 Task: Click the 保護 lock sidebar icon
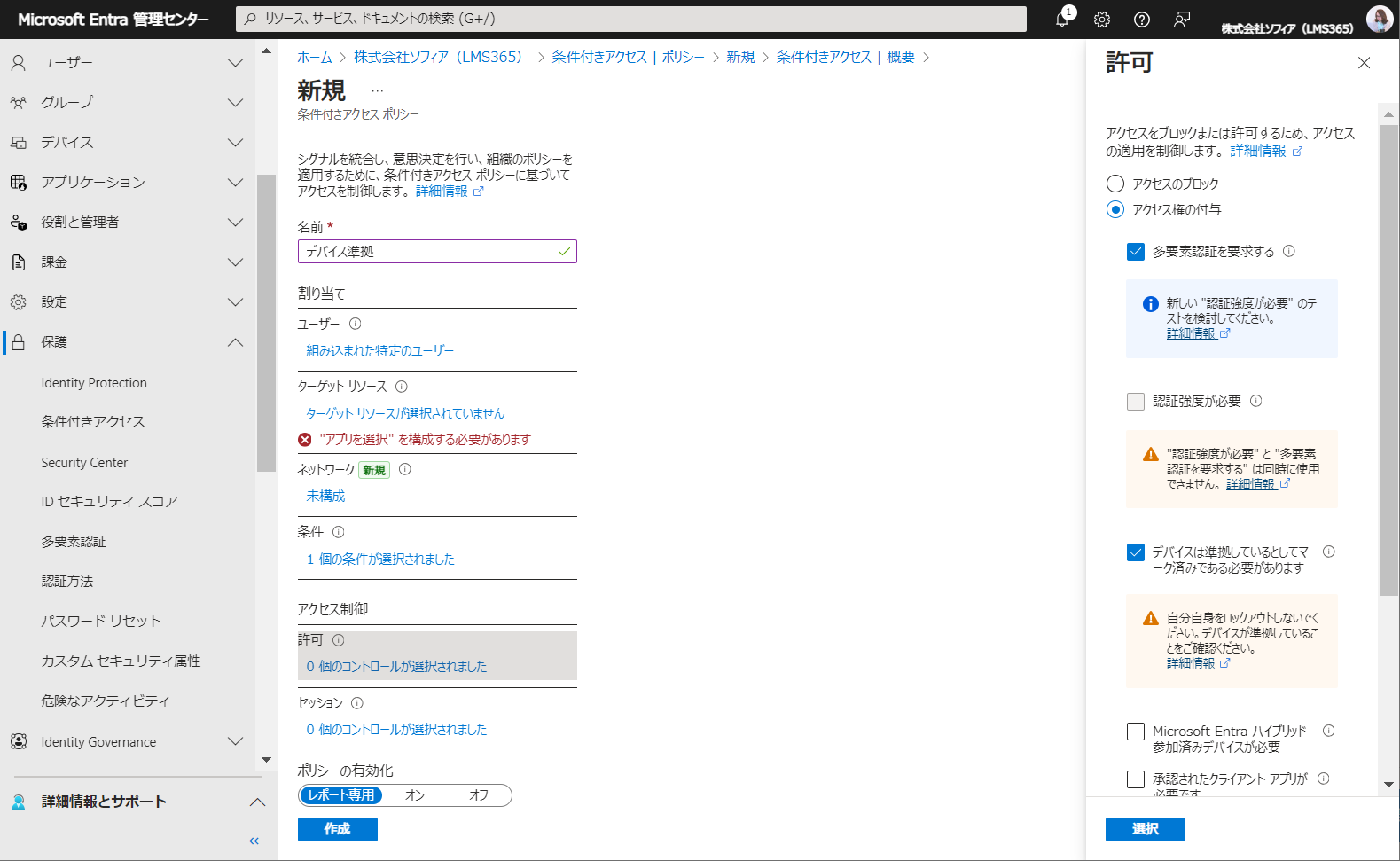point(18,342)
